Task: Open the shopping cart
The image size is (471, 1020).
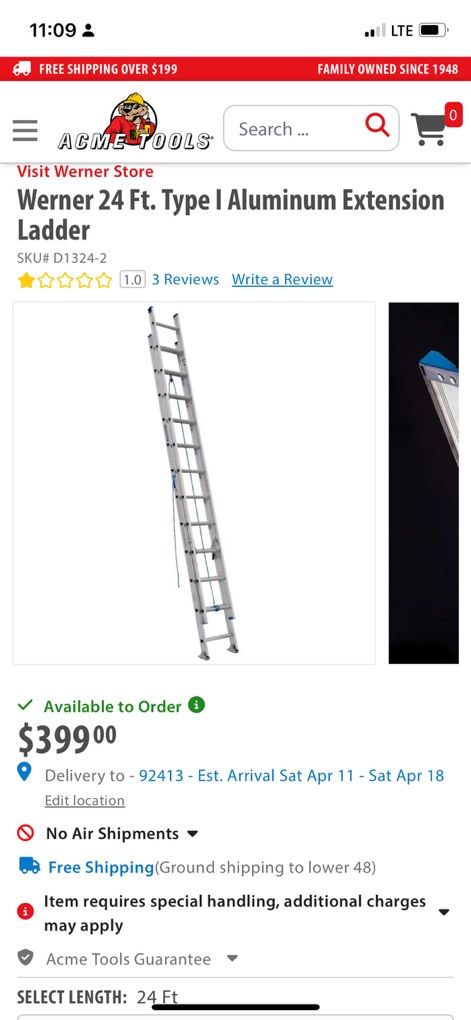Action: pos(429,129)
